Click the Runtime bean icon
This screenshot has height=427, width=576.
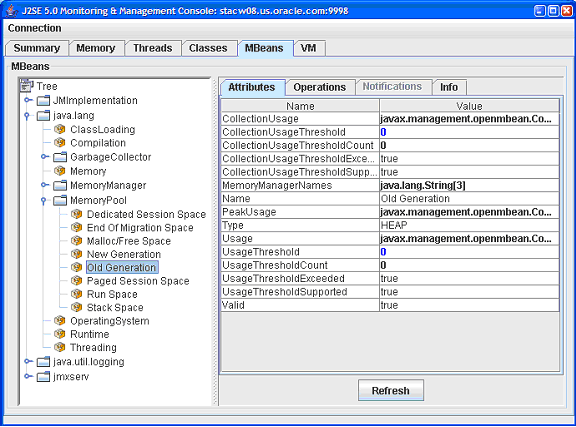(60, 334)
